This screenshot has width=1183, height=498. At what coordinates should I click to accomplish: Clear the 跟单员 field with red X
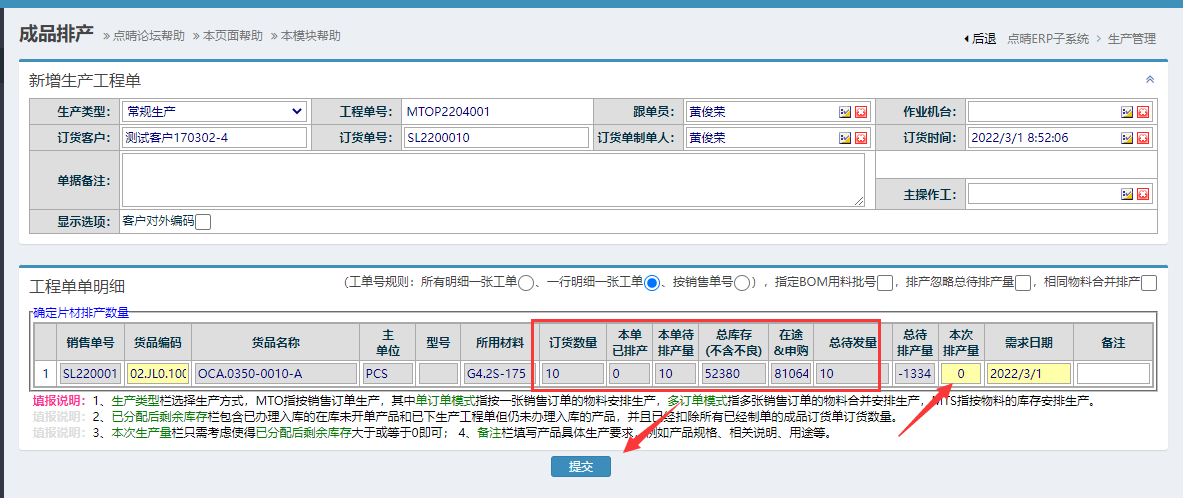point(860,111)
